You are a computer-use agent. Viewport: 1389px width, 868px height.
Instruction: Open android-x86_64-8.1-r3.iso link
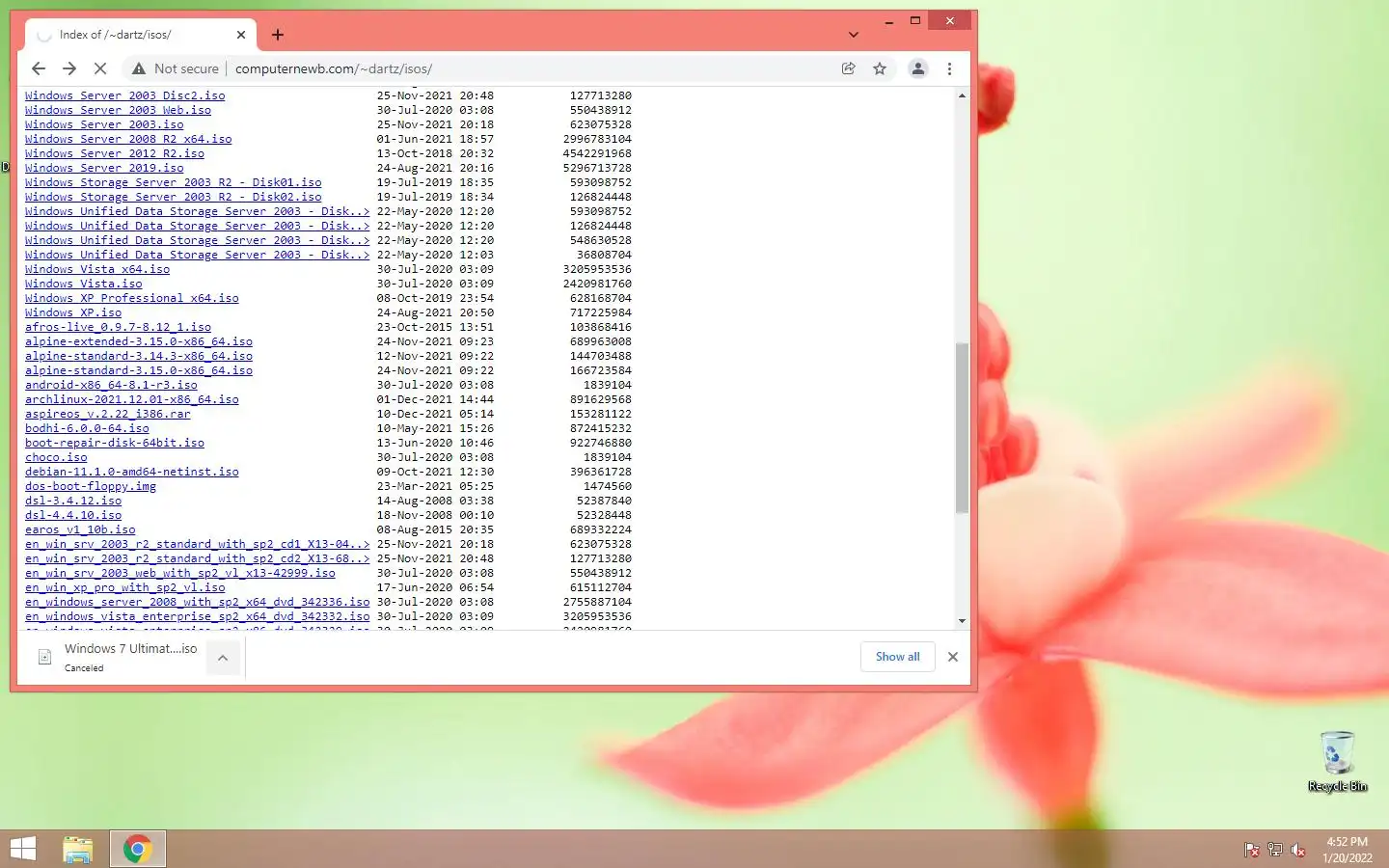coord(111,385)
